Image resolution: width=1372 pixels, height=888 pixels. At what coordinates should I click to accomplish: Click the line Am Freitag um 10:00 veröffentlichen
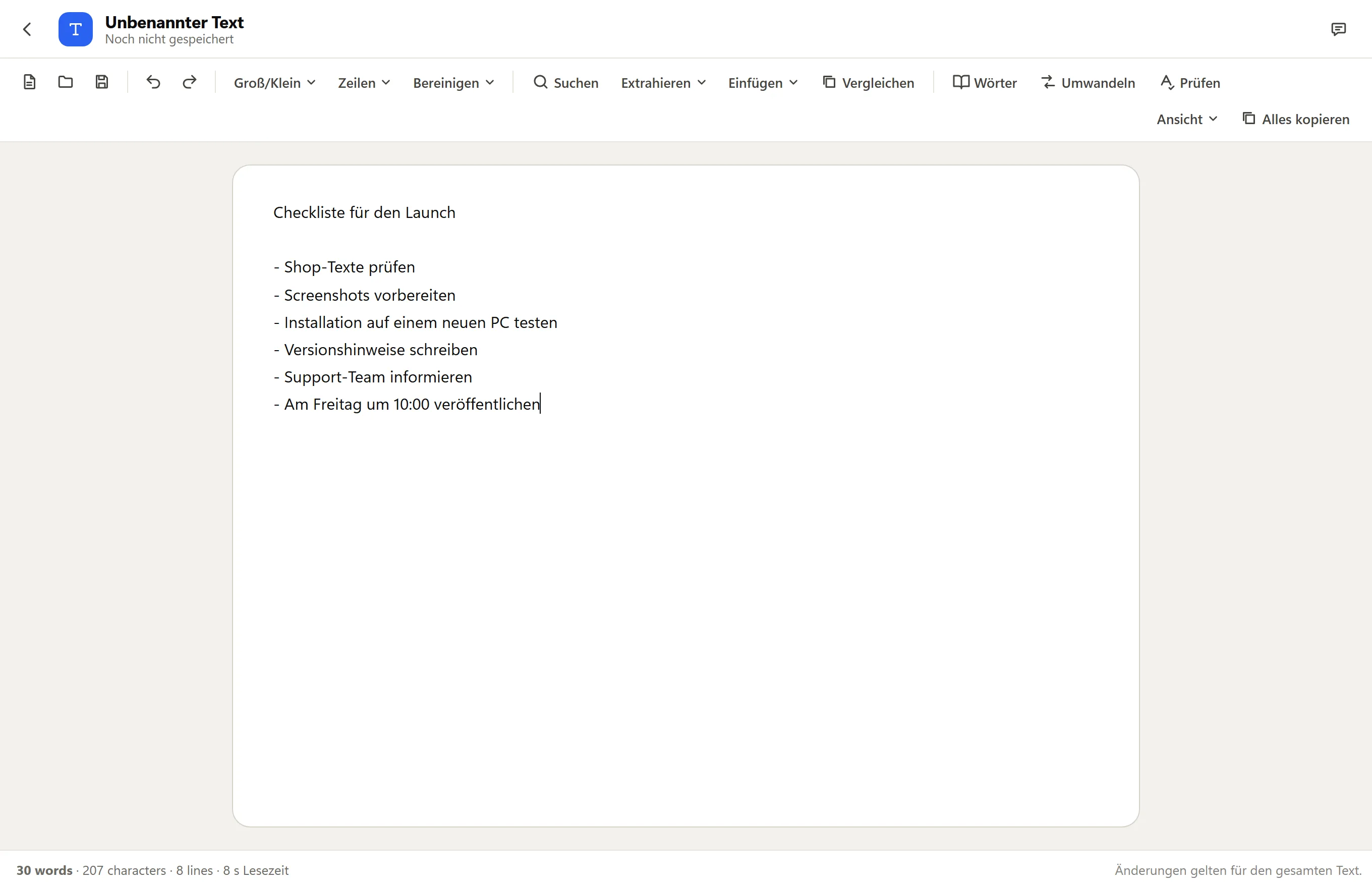point(407,405)
